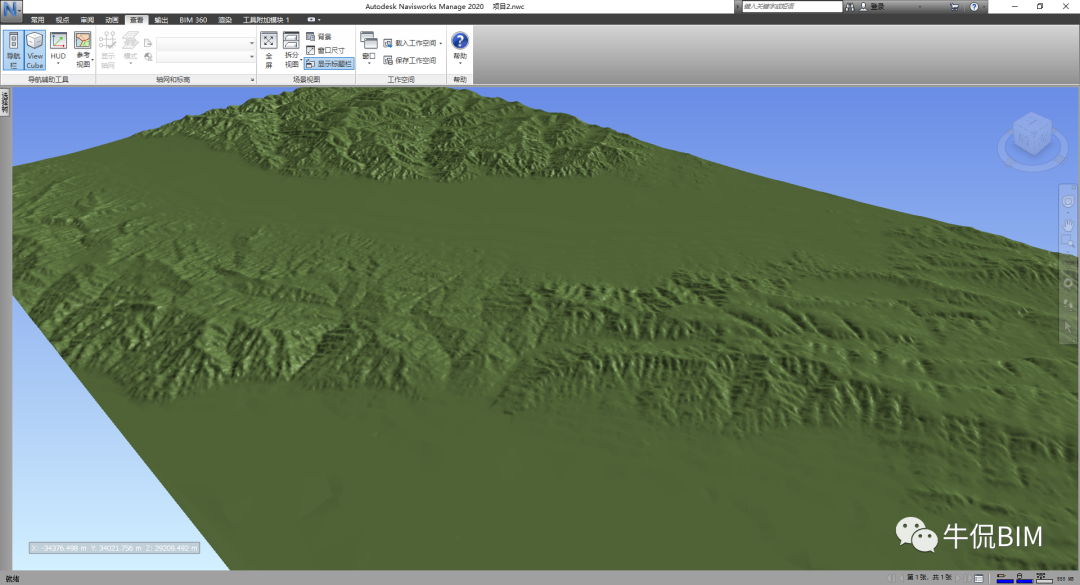The width and height of the screenshot is (1080, 585).
Task: Toggle the ViewCube display button
Action: pos(35,49)
